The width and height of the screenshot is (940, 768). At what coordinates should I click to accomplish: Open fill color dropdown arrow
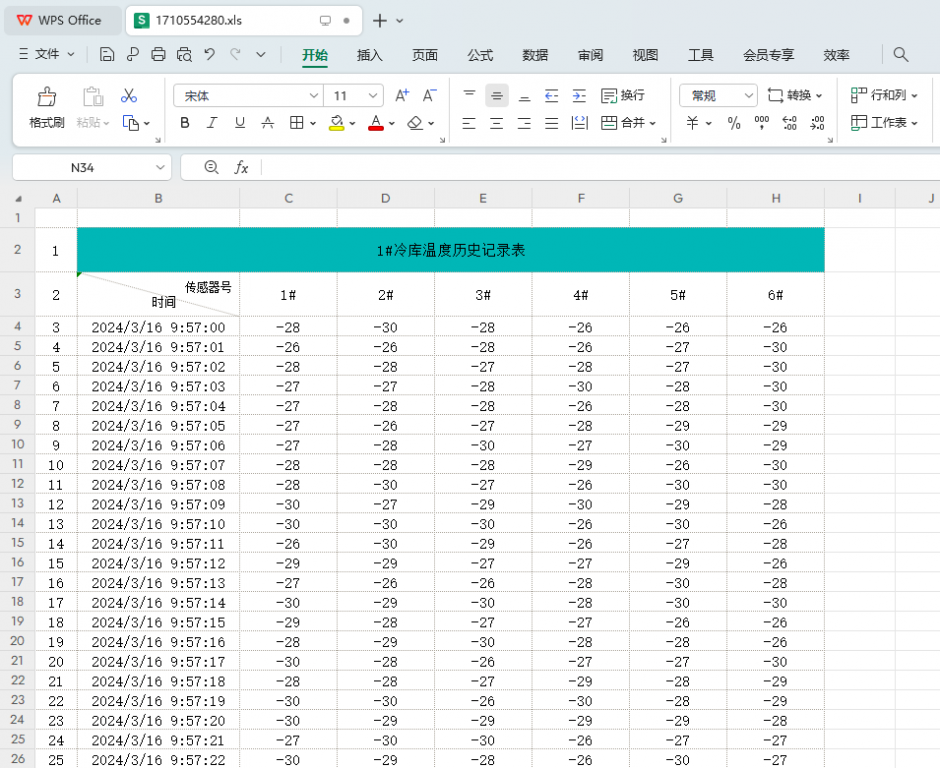352,124
